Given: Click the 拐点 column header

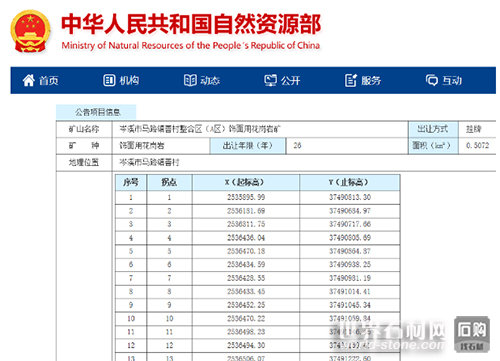Looking at the screenshot, I should point(169,182).
